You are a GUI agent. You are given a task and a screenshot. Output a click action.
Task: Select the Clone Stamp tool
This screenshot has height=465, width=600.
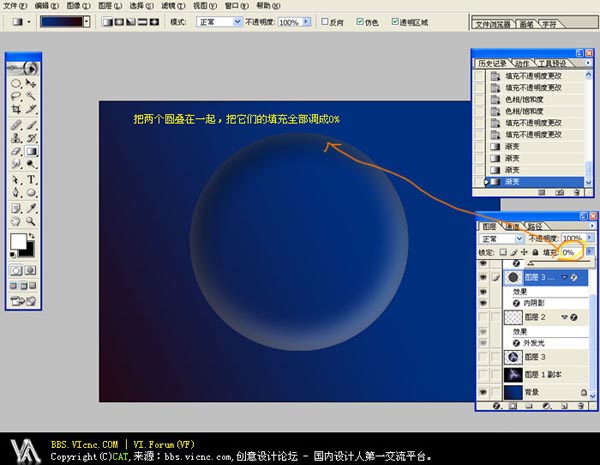click(16, 138)
